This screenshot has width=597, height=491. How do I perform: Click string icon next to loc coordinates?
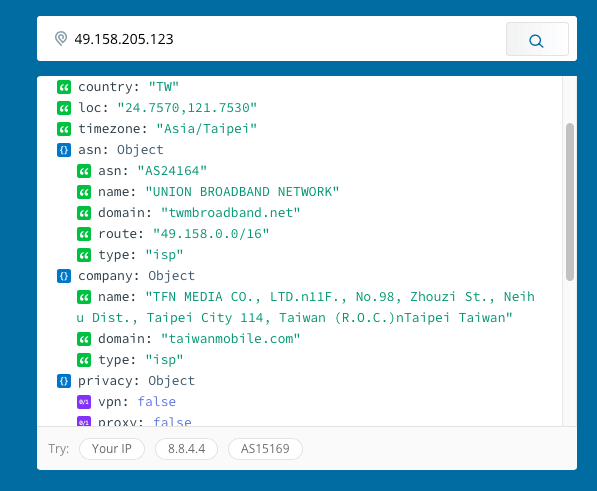coord(64,108)
